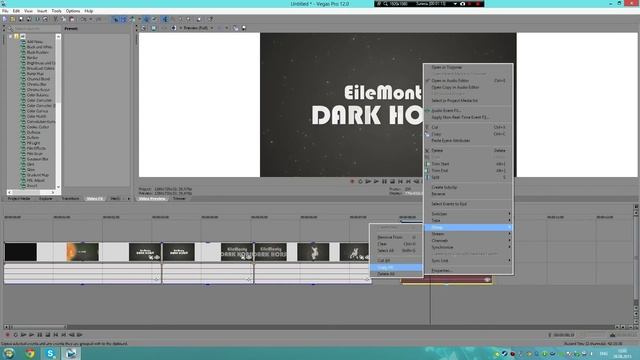This screenshot has height=360, width=640.
Task: Click the arrow to show more panel tabs
Action: coord(128,199)
